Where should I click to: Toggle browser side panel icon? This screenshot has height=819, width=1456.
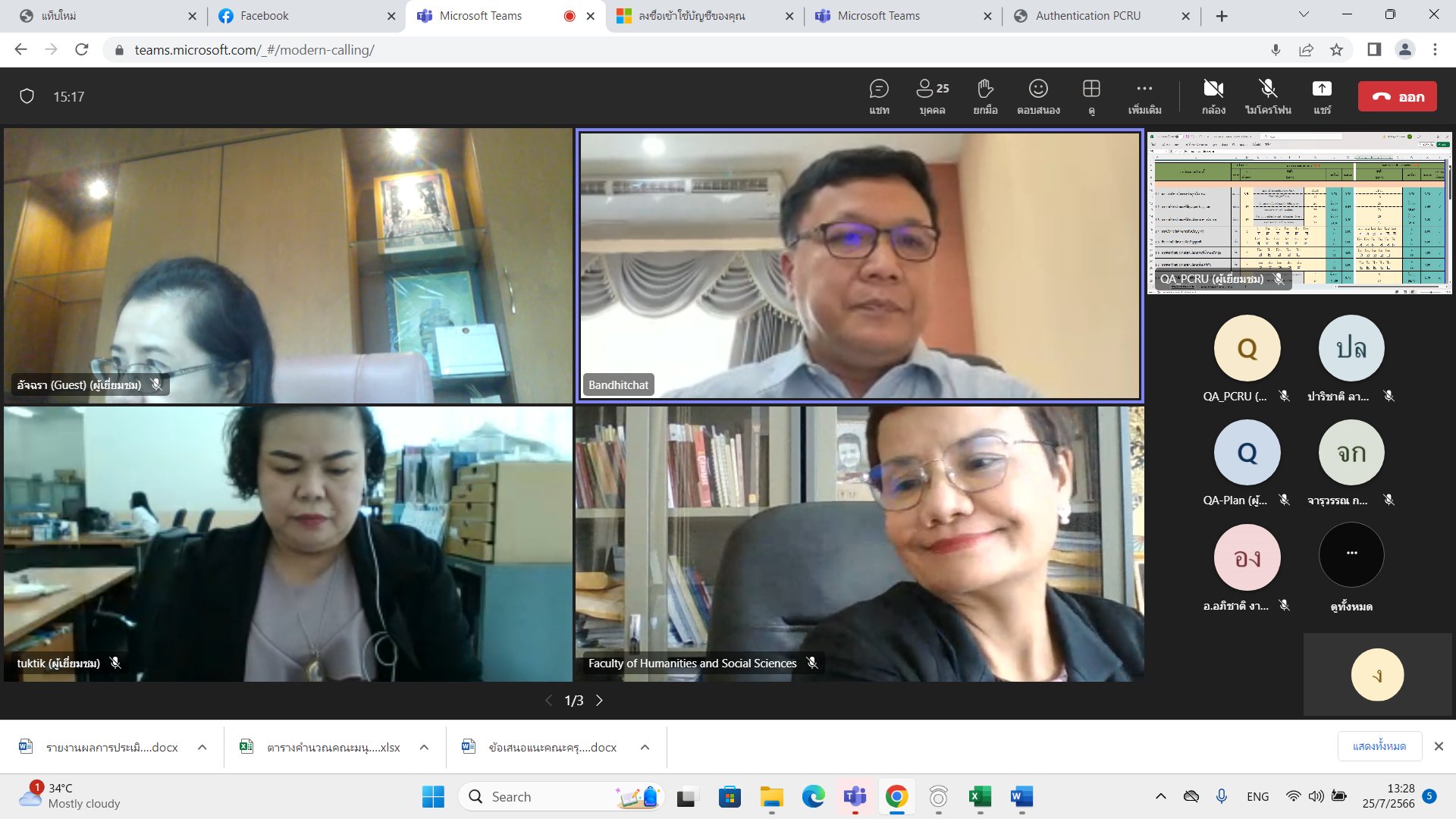click(1374, 50)
